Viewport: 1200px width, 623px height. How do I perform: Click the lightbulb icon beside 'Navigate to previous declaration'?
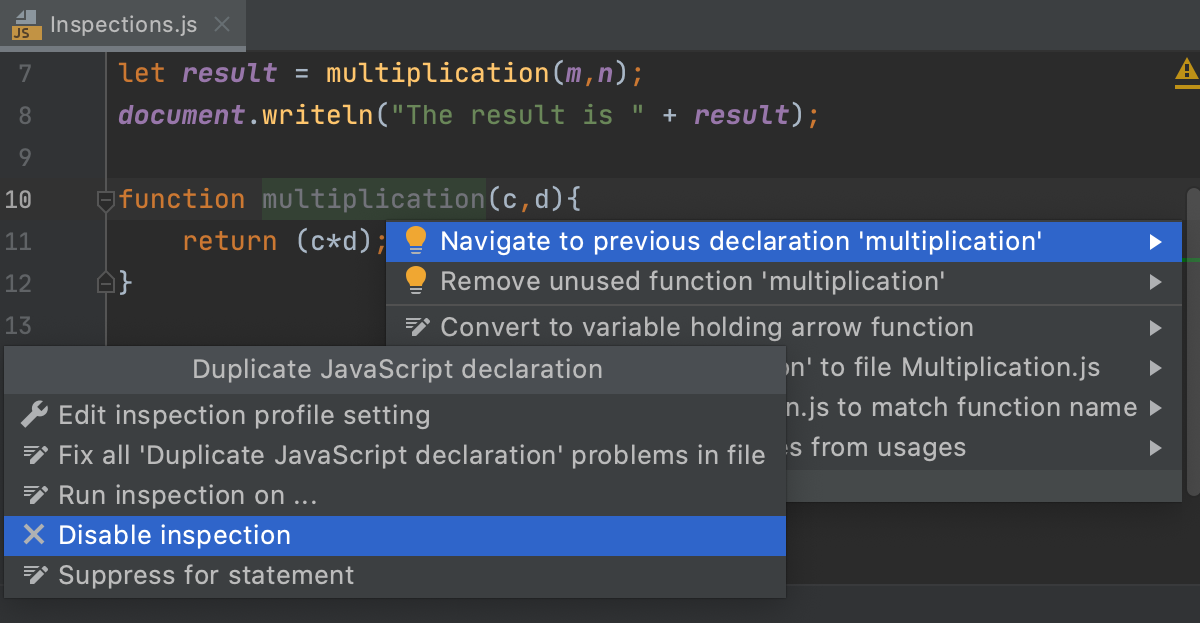click(414, 241)
